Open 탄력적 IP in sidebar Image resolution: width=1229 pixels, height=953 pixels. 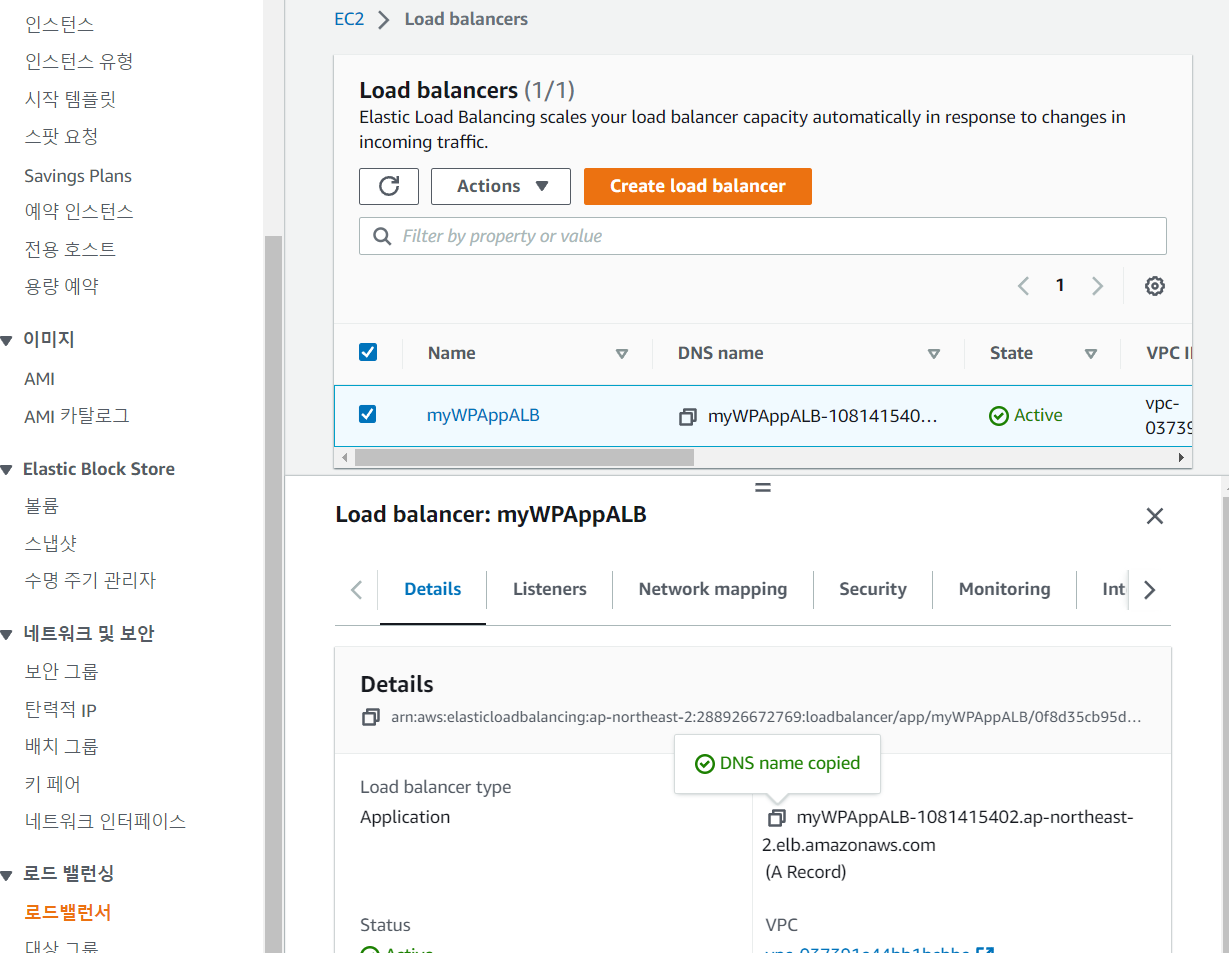point(61,710)
